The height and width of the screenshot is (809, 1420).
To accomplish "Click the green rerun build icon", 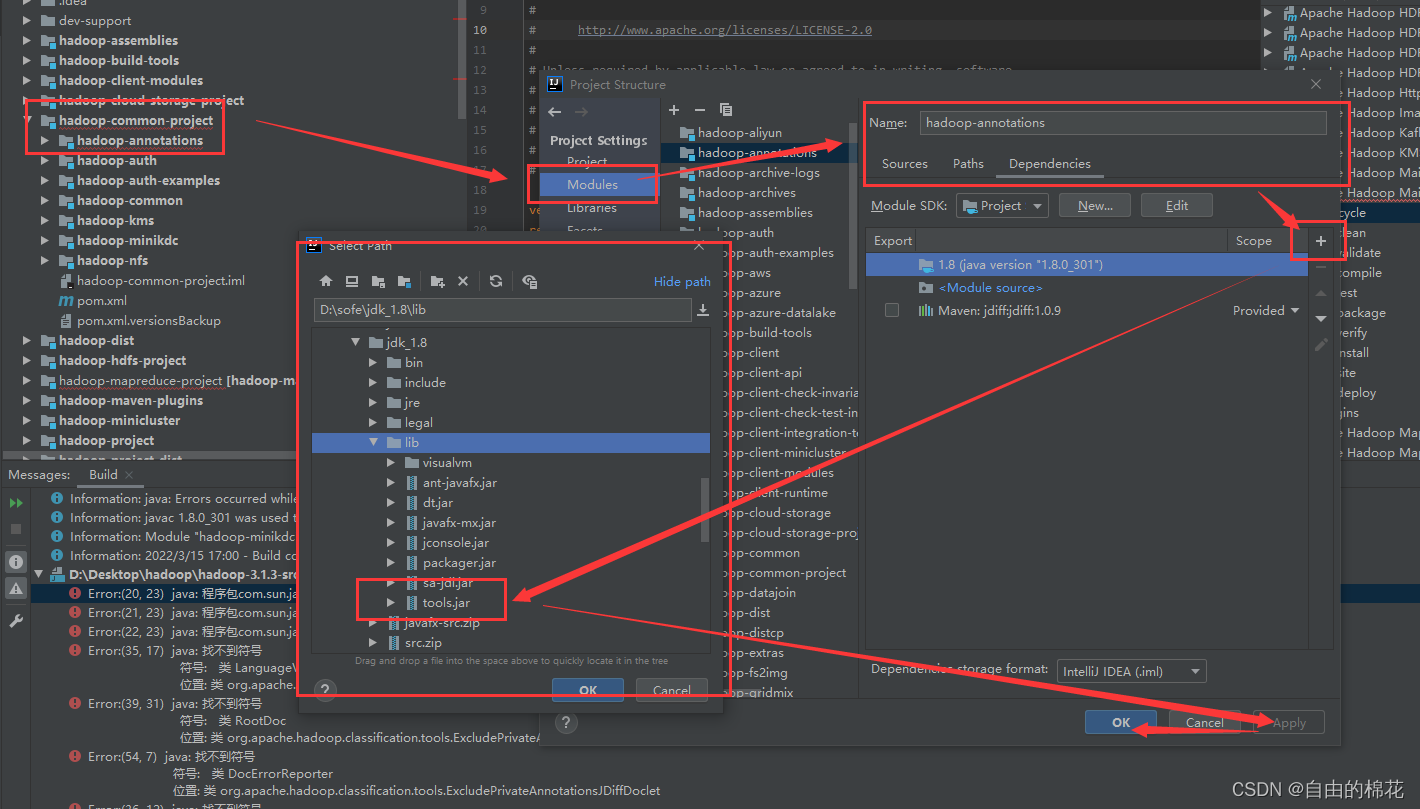I will (16, 503).
